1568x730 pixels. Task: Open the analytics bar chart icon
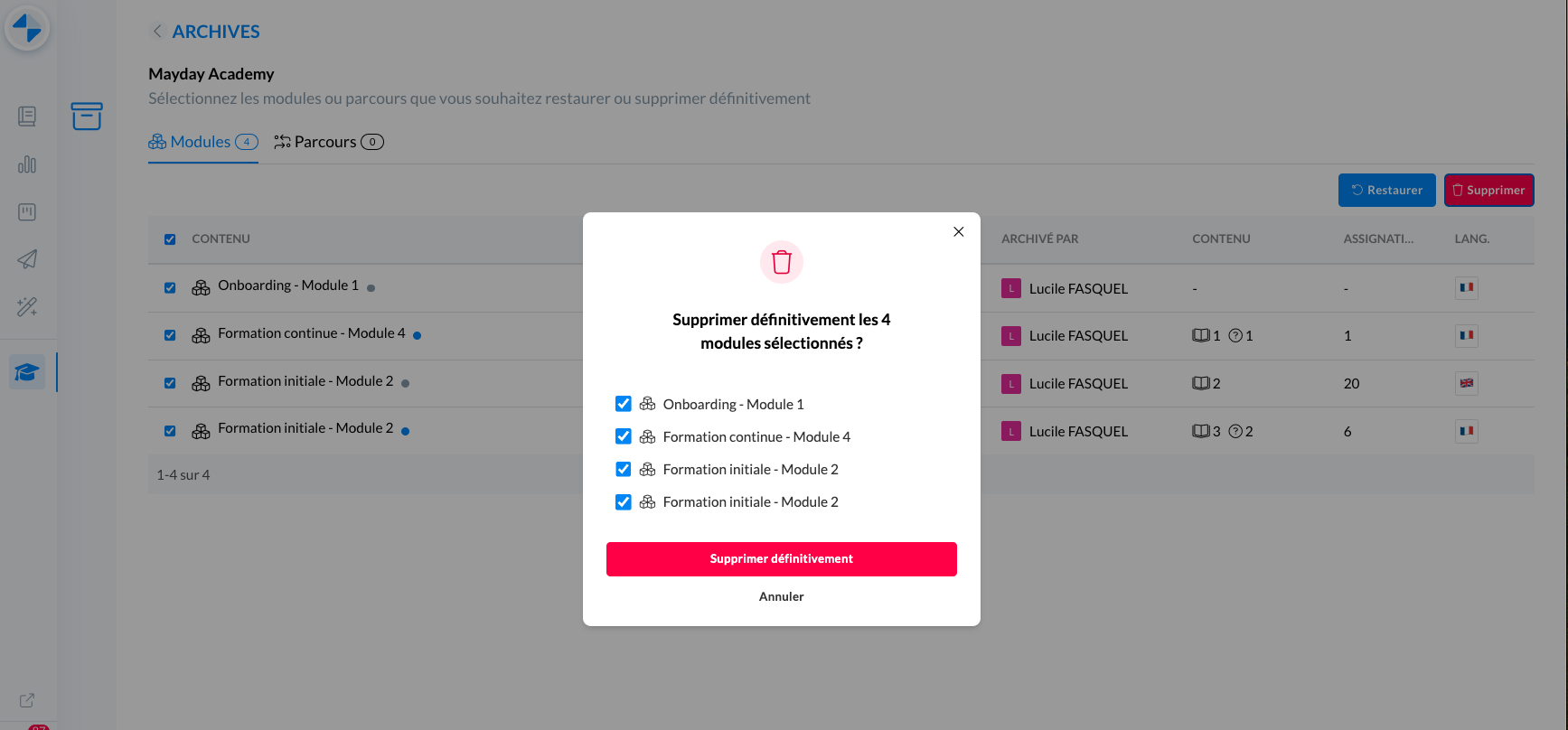click(x=27, y=164)
